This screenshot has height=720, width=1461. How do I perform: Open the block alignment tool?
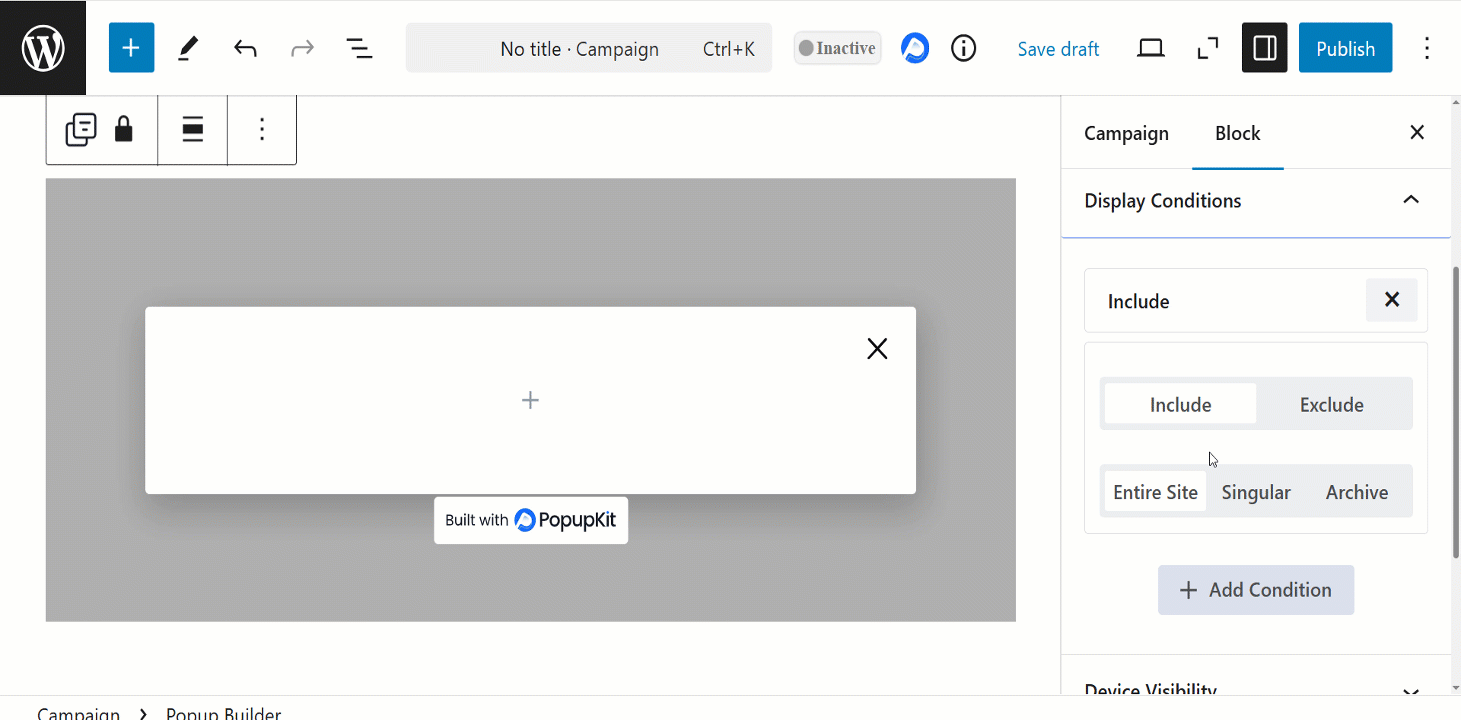point(193,130)
